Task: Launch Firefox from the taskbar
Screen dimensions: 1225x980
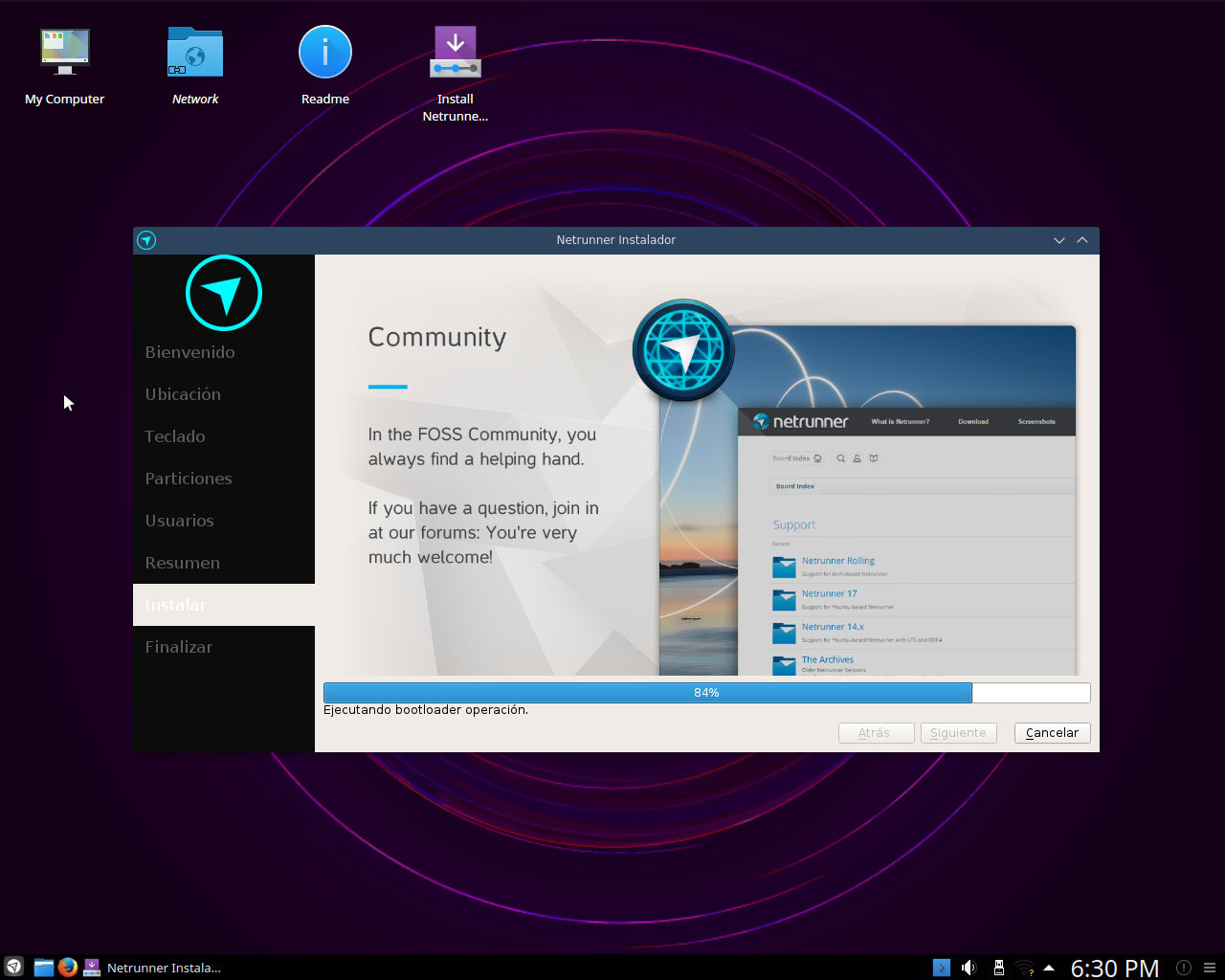Action: pyautogui.click(x=67, y=967)
